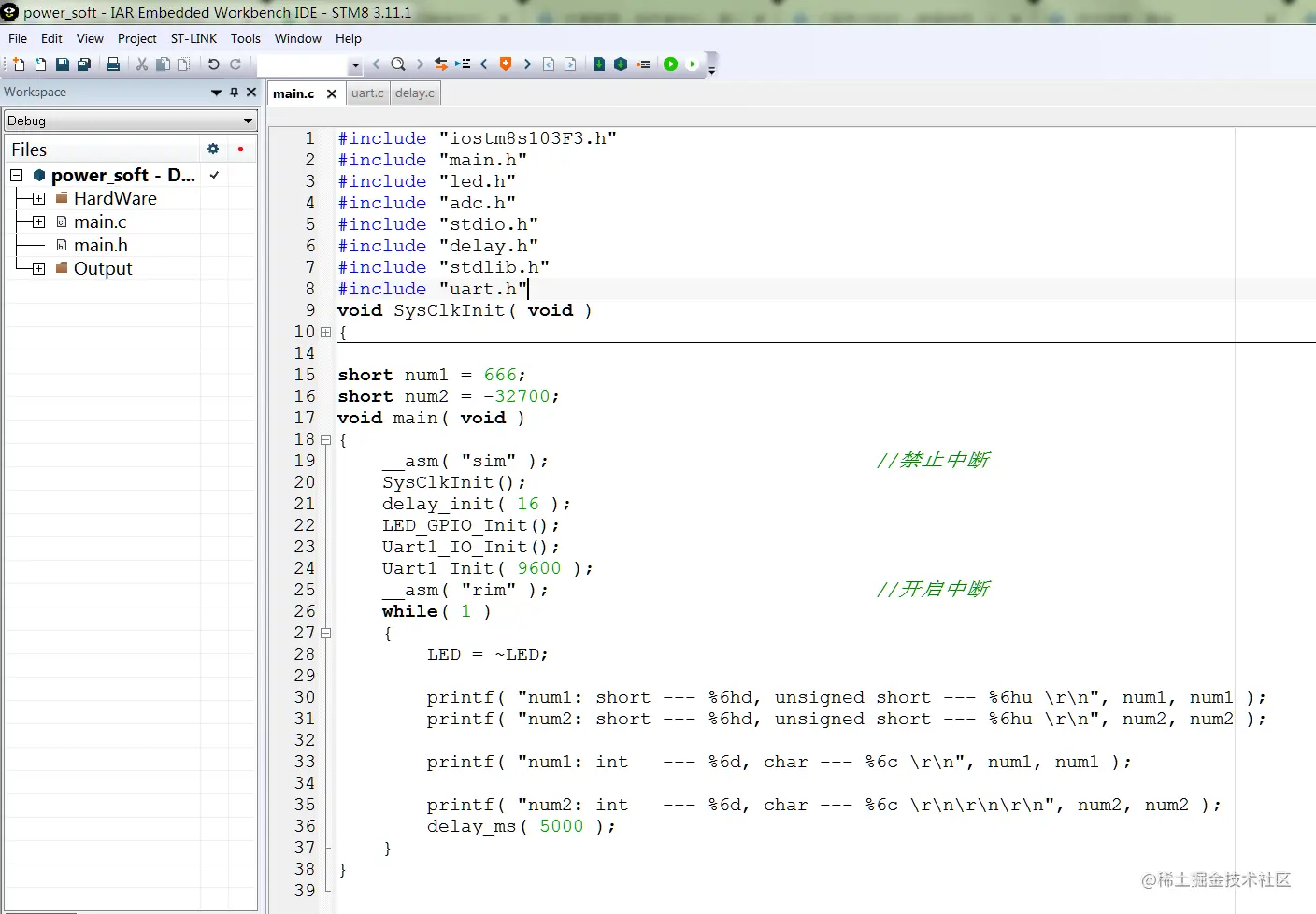Close the main.c editor tab

click(332, 93)
